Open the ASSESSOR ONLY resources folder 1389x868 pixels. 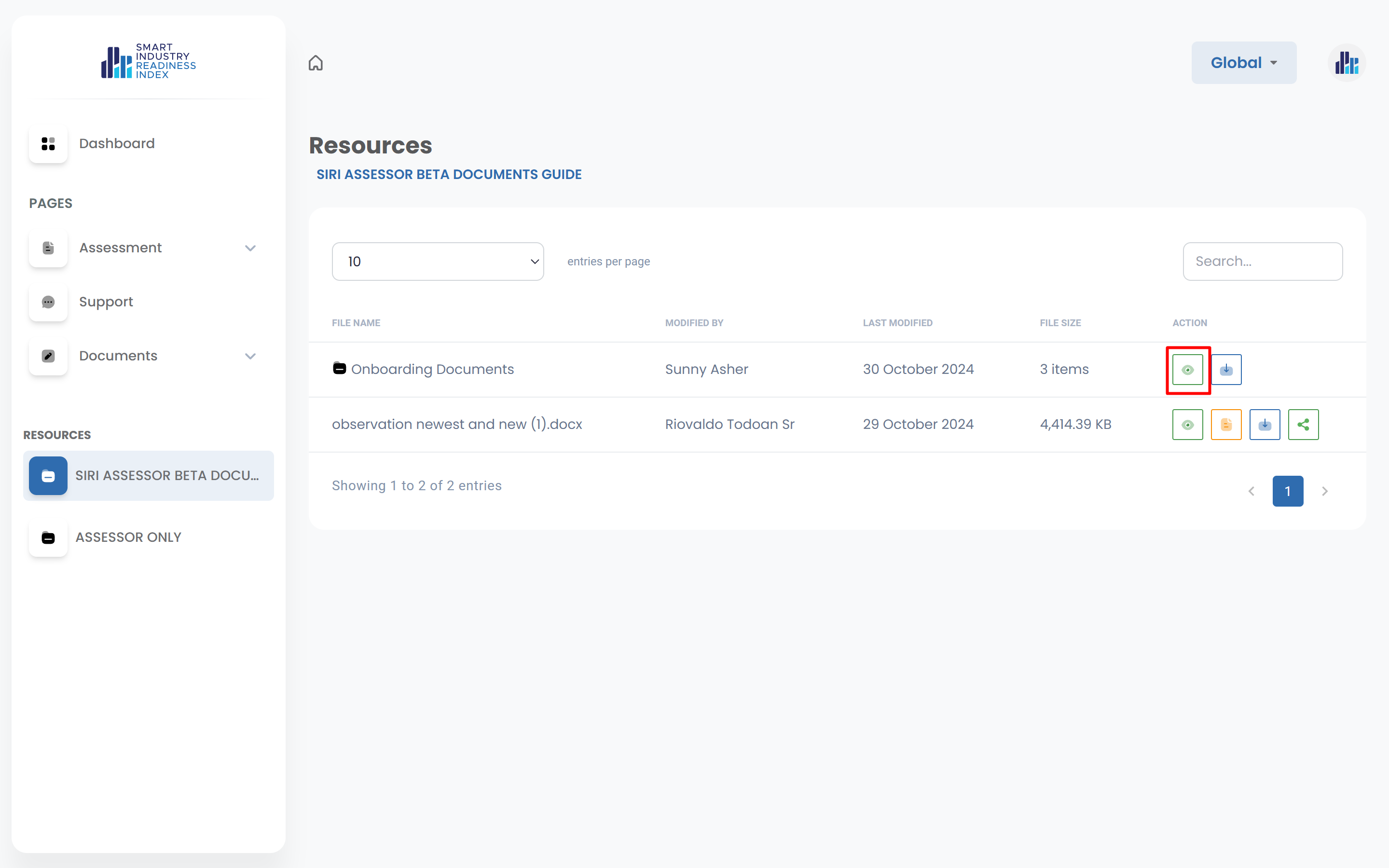[x=128, y=537]
